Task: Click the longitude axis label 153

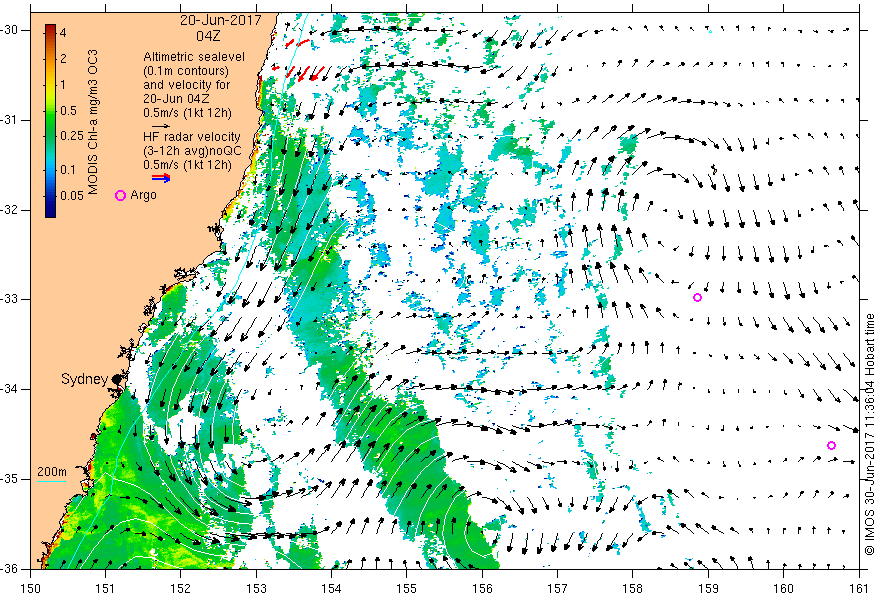Action: [x=256, y=588]
